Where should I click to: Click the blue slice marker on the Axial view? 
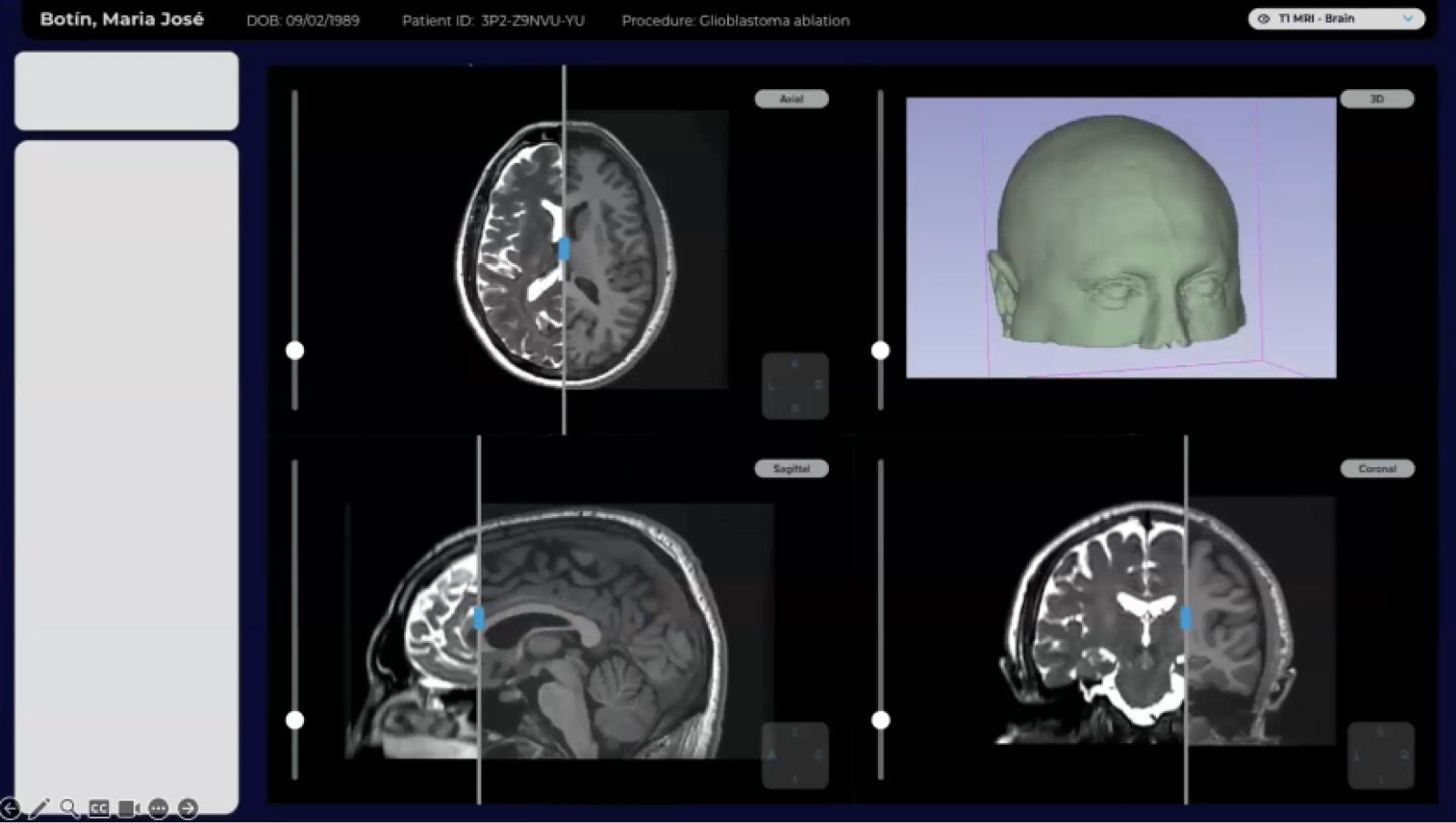tap(566, 246)
